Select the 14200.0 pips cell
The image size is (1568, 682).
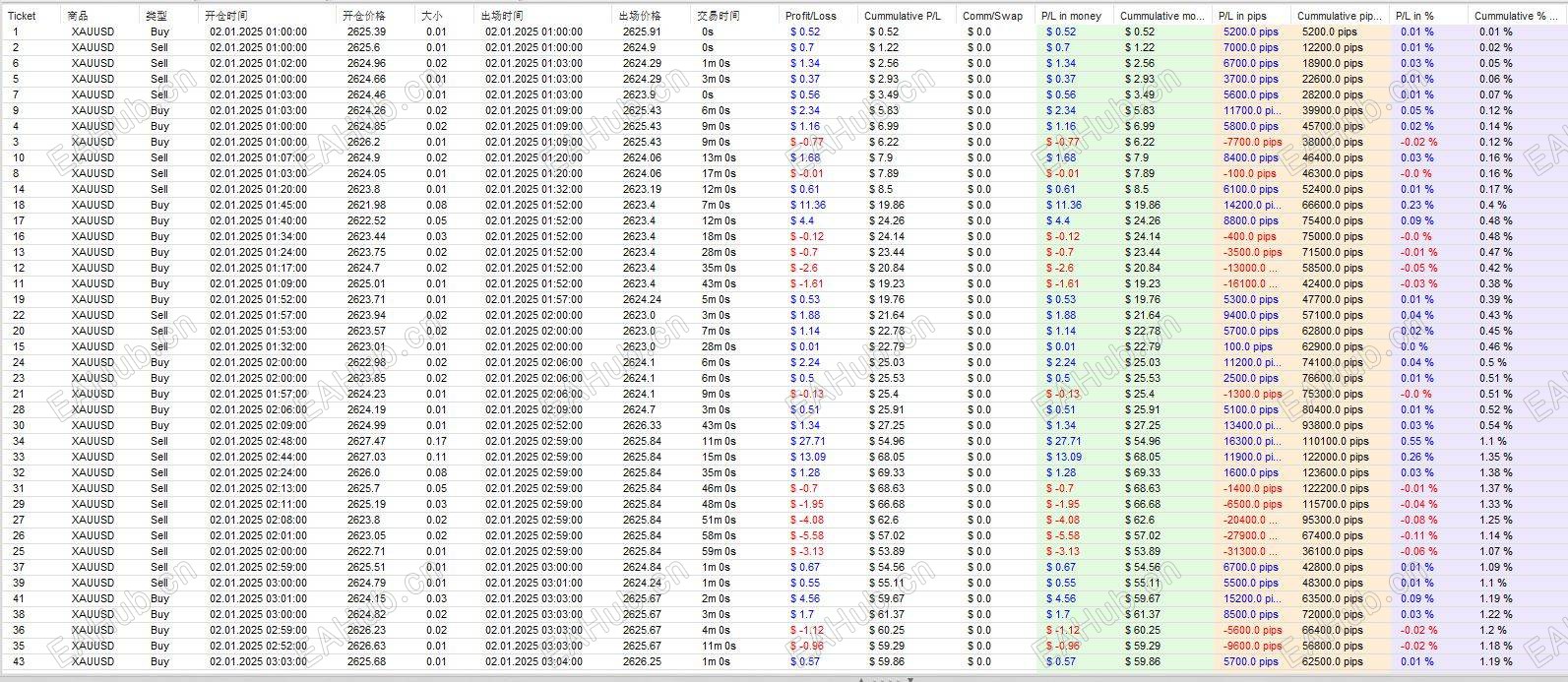click(x=1251, y=205)
